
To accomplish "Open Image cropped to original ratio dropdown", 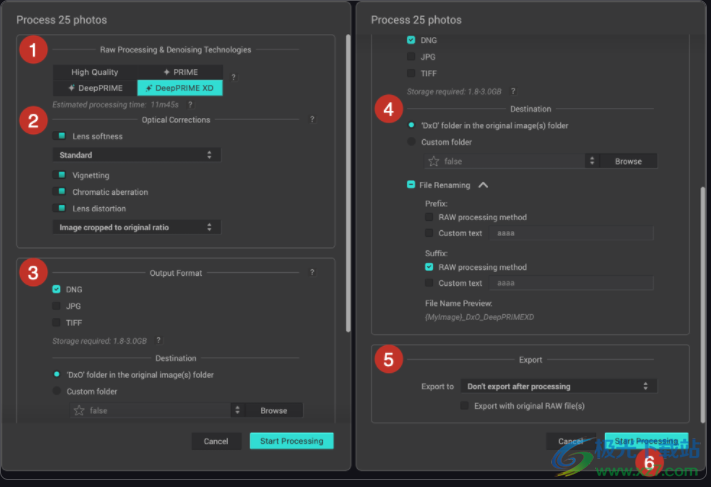I will point(136,227).
